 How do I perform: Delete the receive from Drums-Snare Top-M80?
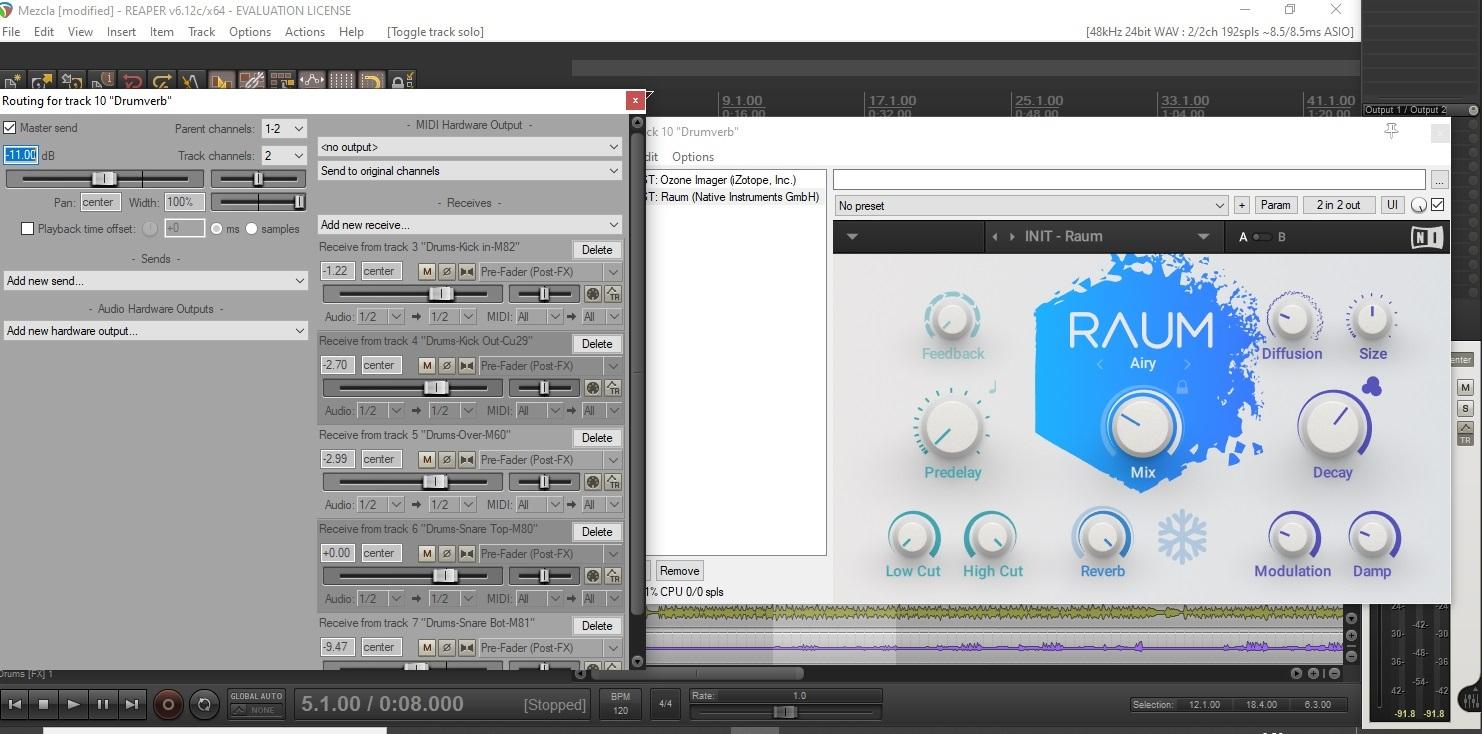597,532
